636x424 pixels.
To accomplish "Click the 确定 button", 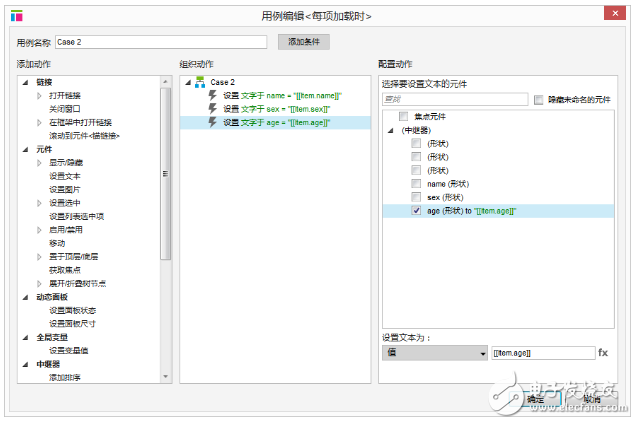I will click(535, 399).
